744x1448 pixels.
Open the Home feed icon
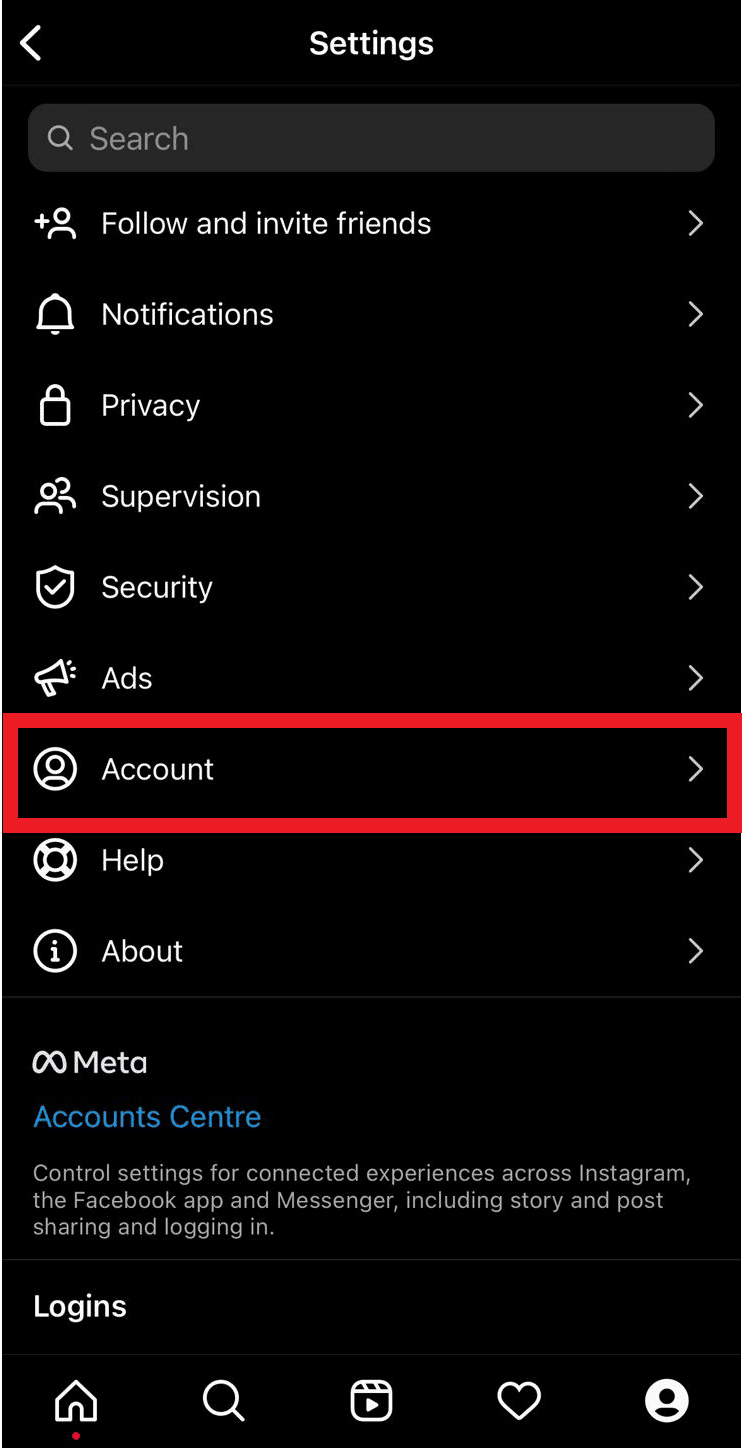76,1400
